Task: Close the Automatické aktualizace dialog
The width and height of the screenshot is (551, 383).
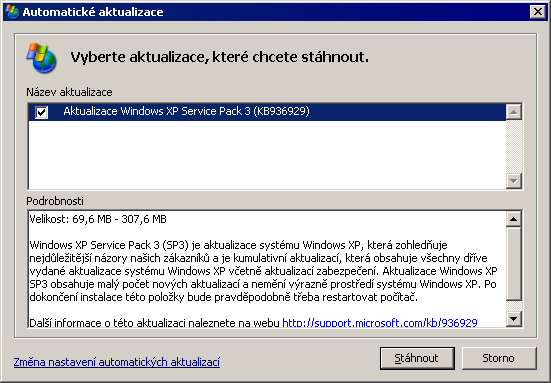Action: pos(538,12)
